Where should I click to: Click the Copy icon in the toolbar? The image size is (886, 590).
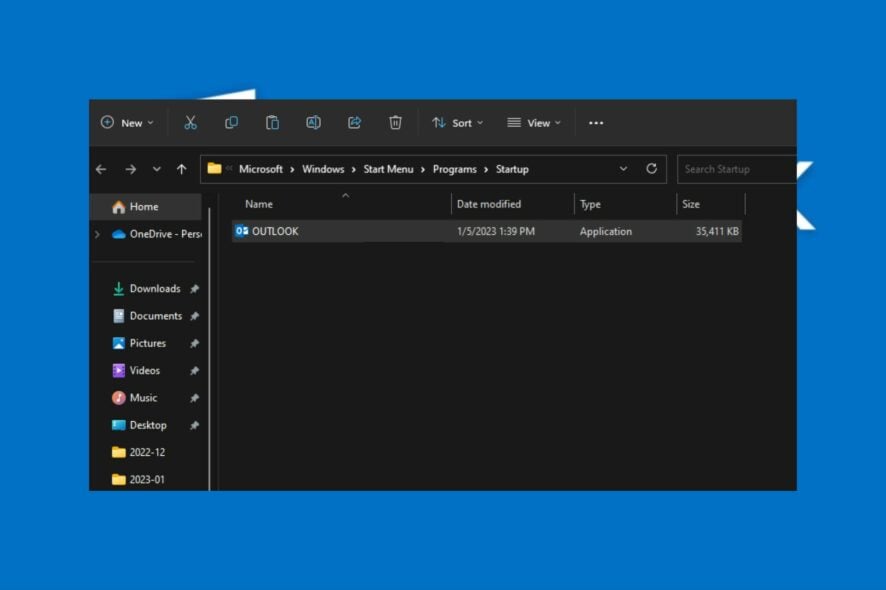click(x=231, y=122)
